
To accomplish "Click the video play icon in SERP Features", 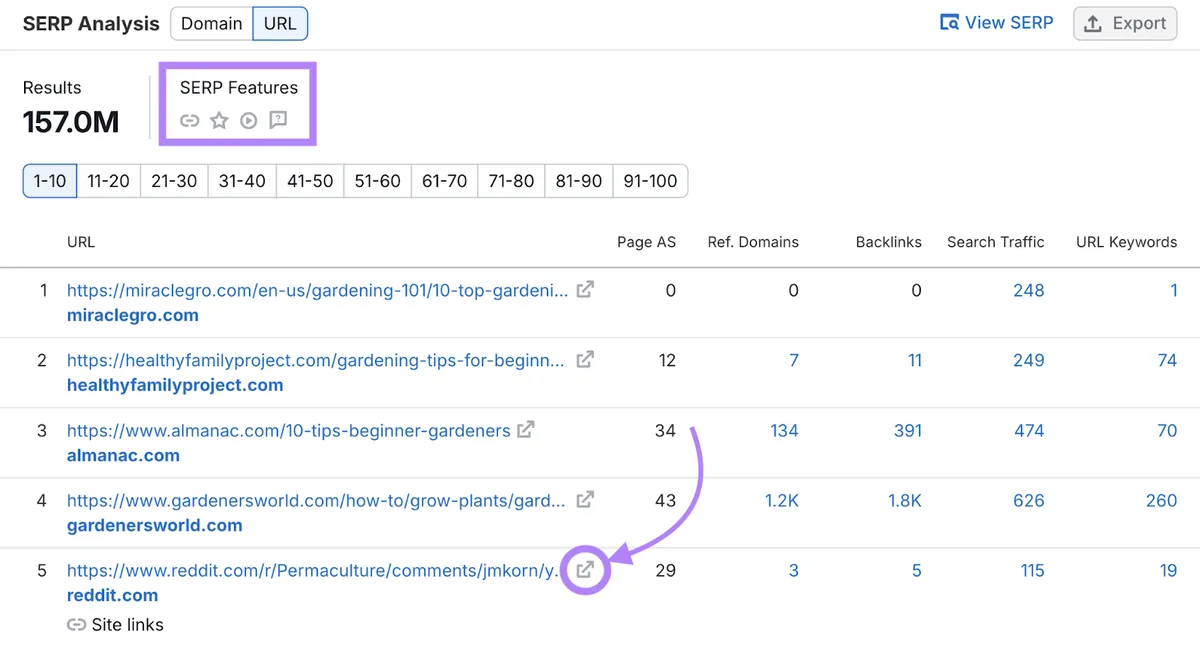I will point(249,121).
